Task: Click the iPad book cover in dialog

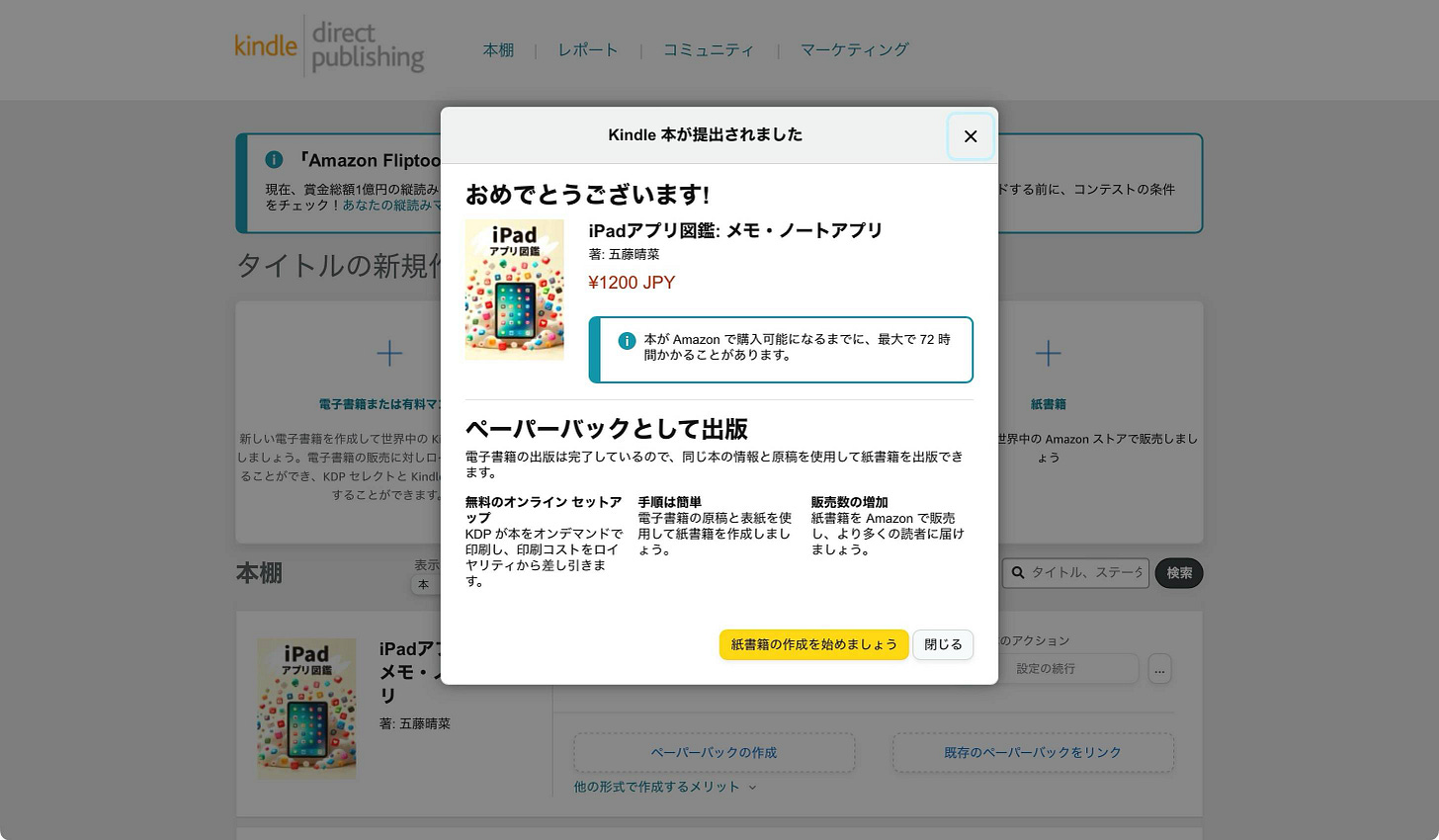Action: pos(514,290)
